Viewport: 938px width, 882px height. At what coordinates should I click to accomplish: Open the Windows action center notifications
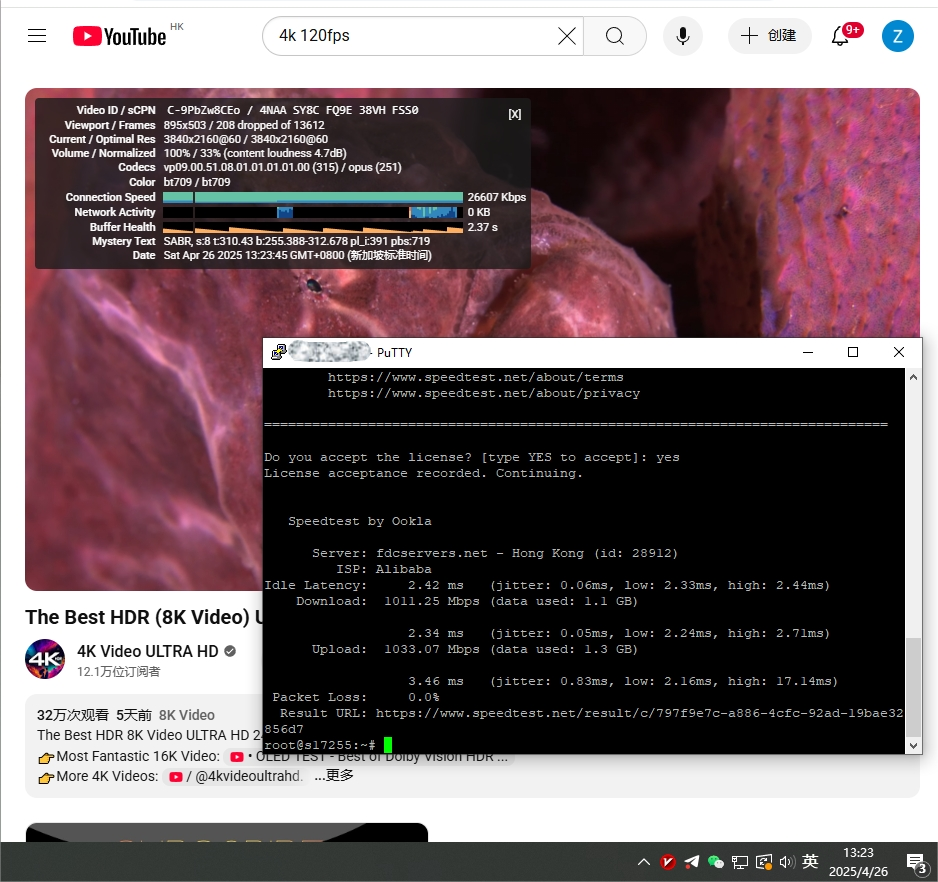(x=916, y=863)
